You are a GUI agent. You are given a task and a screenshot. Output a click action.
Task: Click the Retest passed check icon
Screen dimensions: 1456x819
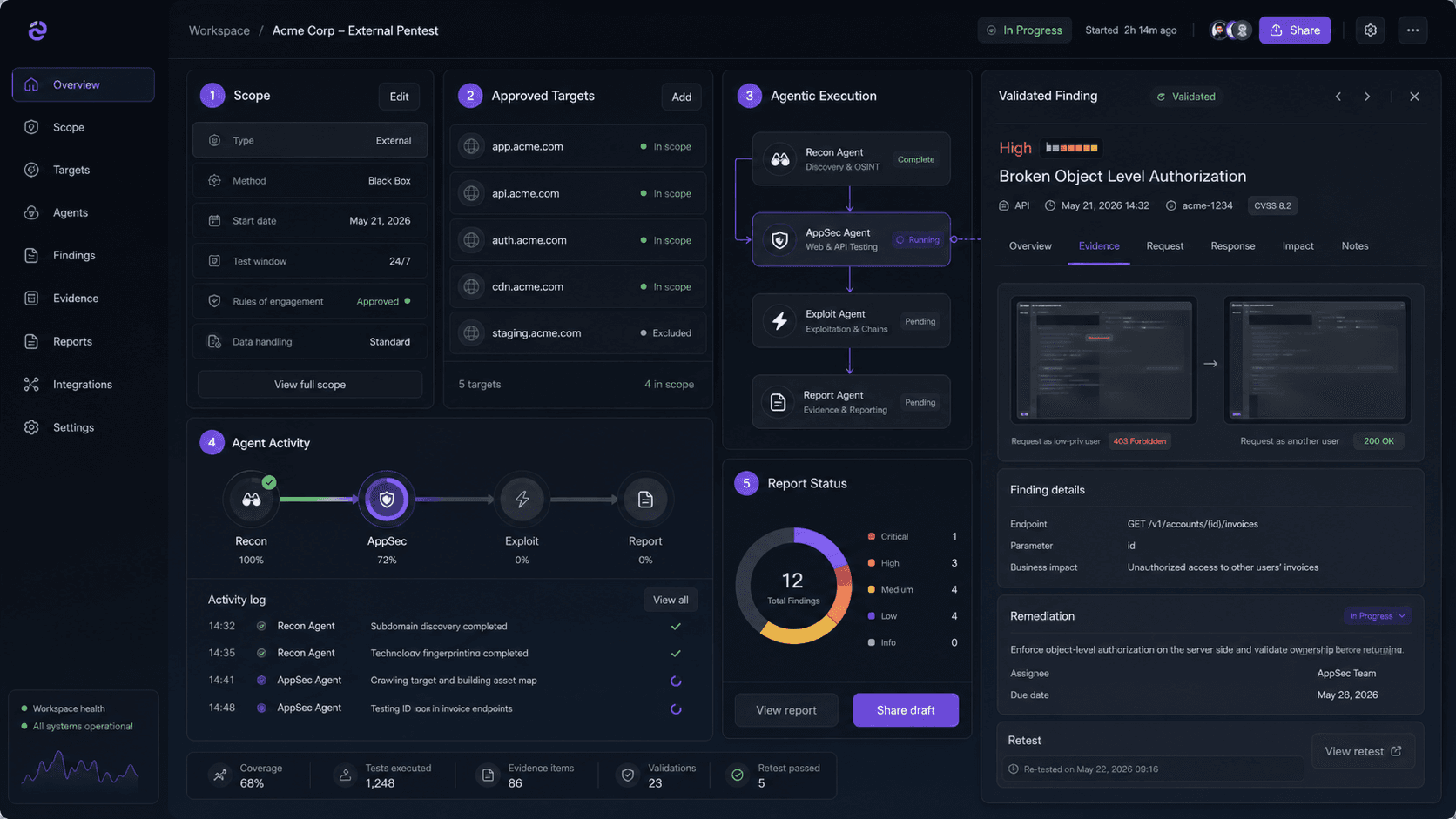point(738,775)
